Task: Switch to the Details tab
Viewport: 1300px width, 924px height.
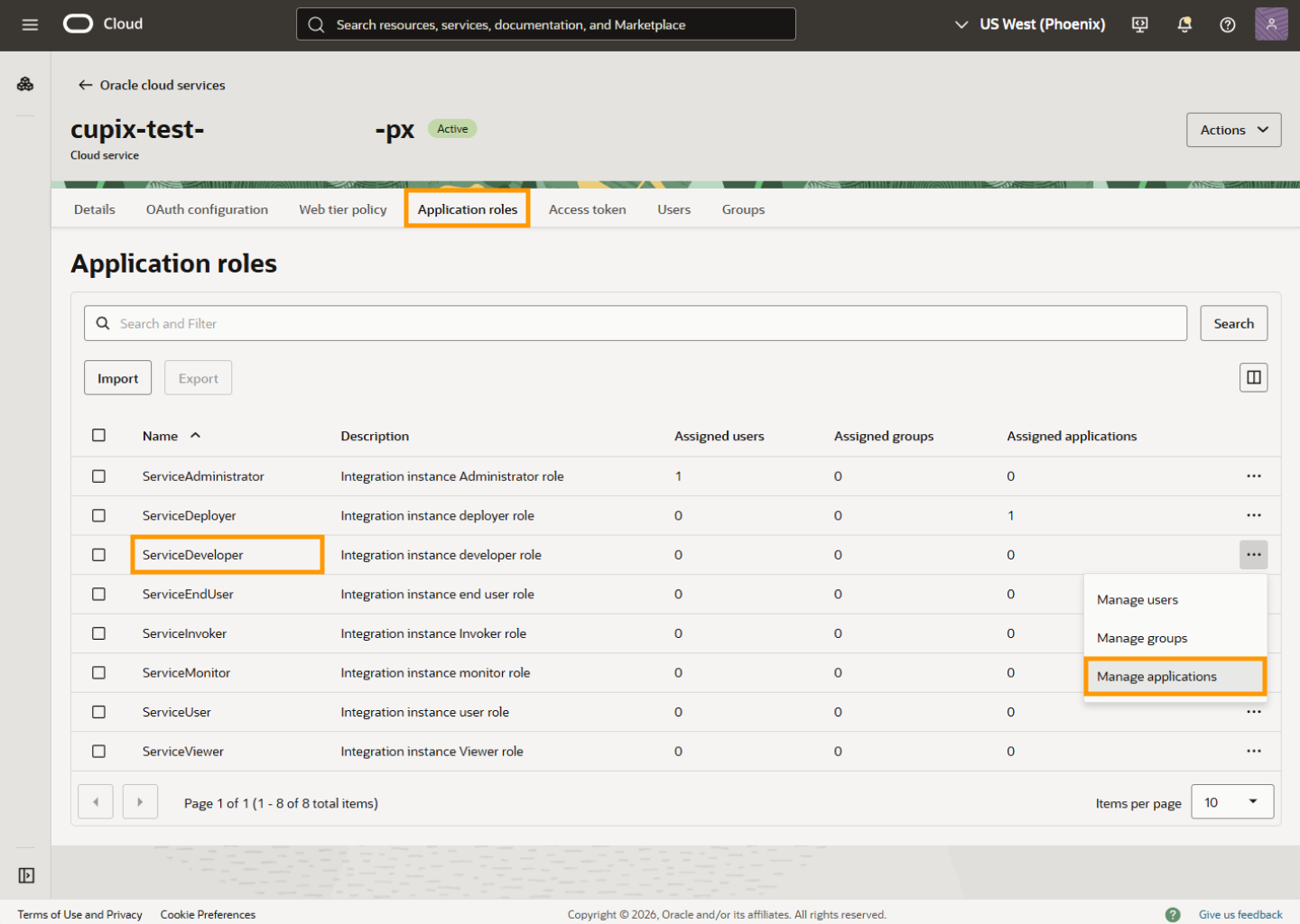Action: click(x=95, y=209)
